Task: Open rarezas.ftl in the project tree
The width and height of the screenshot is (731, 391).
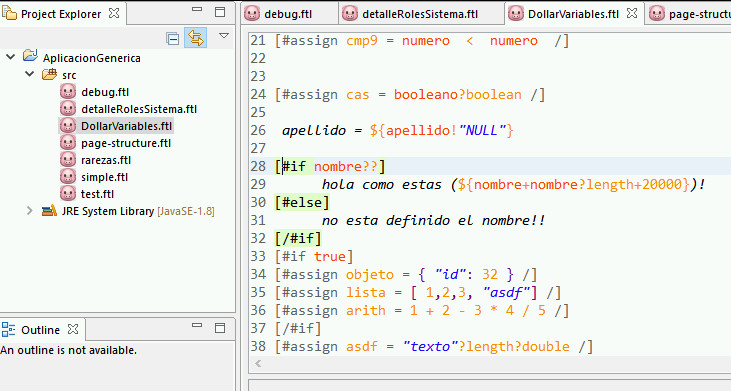Action: (106, 160)
